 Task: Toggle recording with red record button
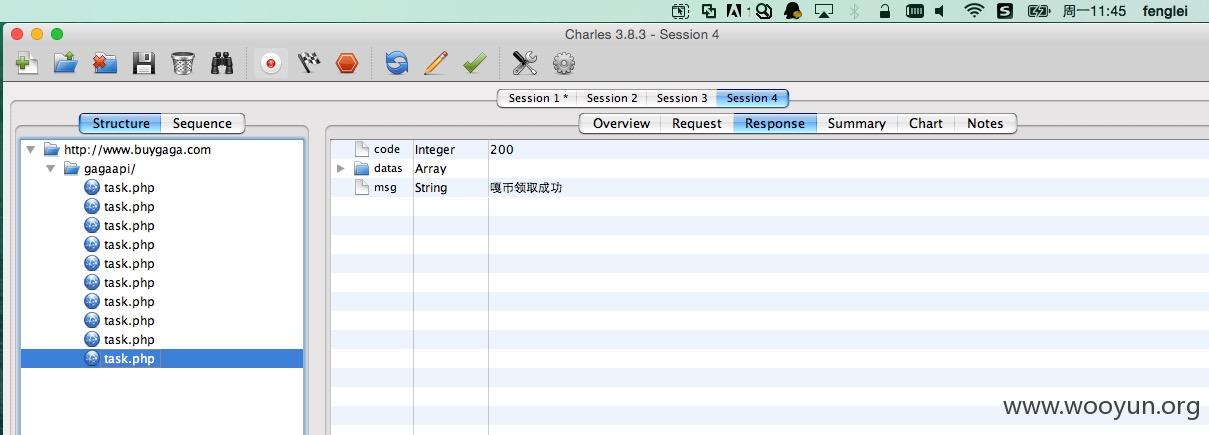(x=270, y=64)
